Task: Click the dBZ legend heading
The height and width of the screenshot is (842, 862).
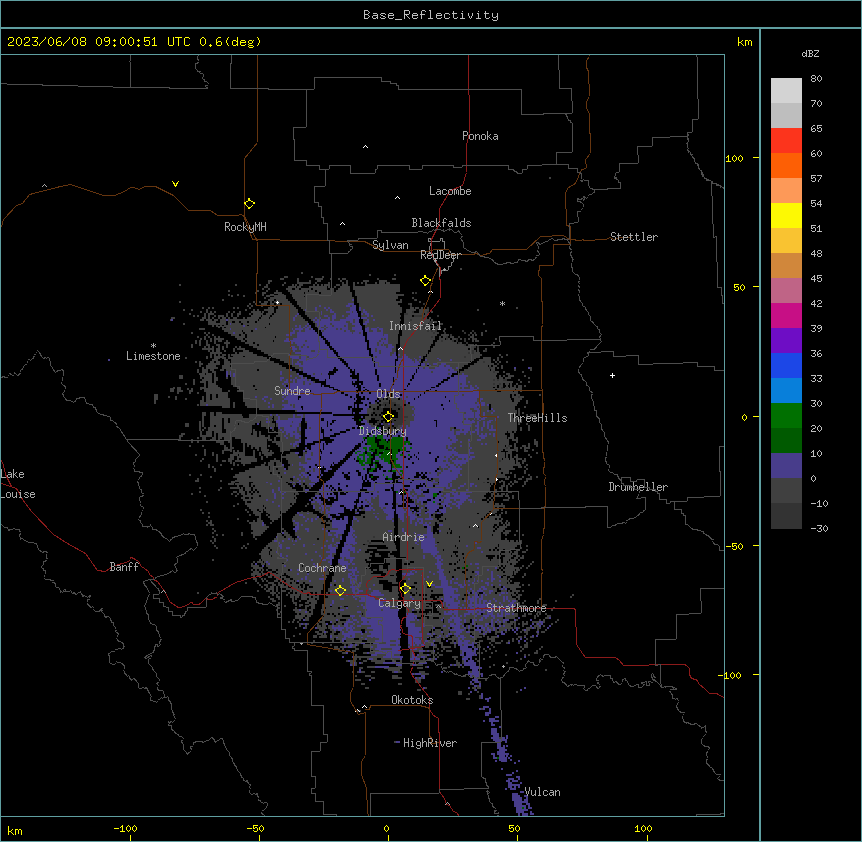Action: click(x=810, y=53)
